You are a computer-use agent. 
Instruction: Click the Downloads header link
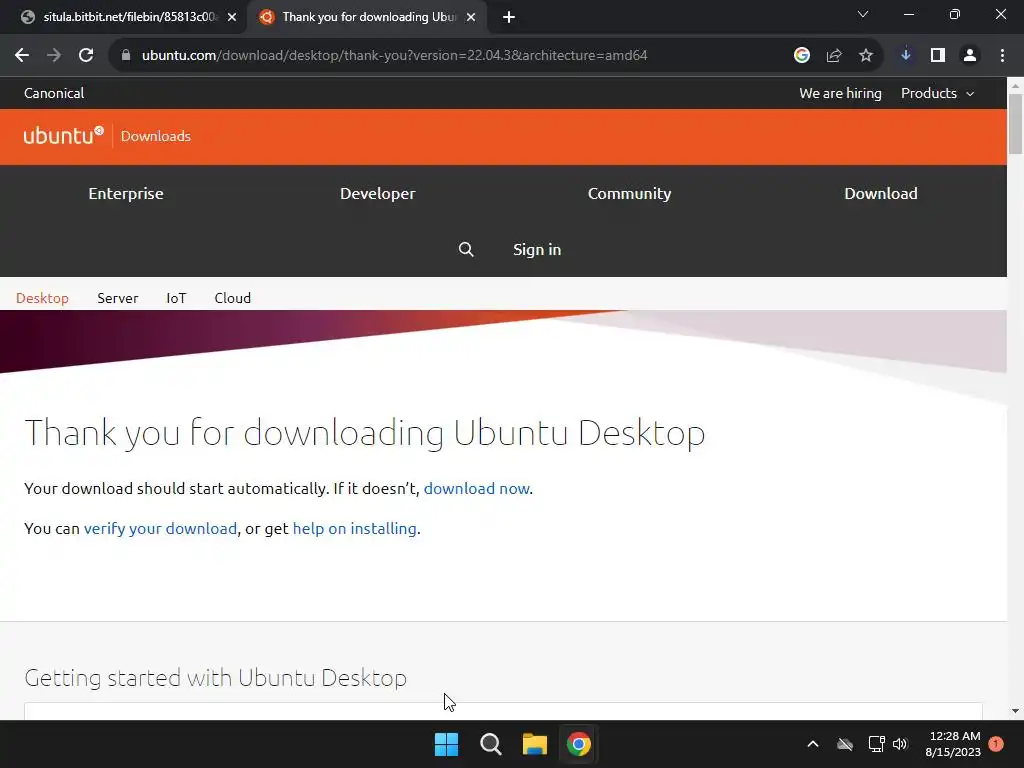point(155,136)
